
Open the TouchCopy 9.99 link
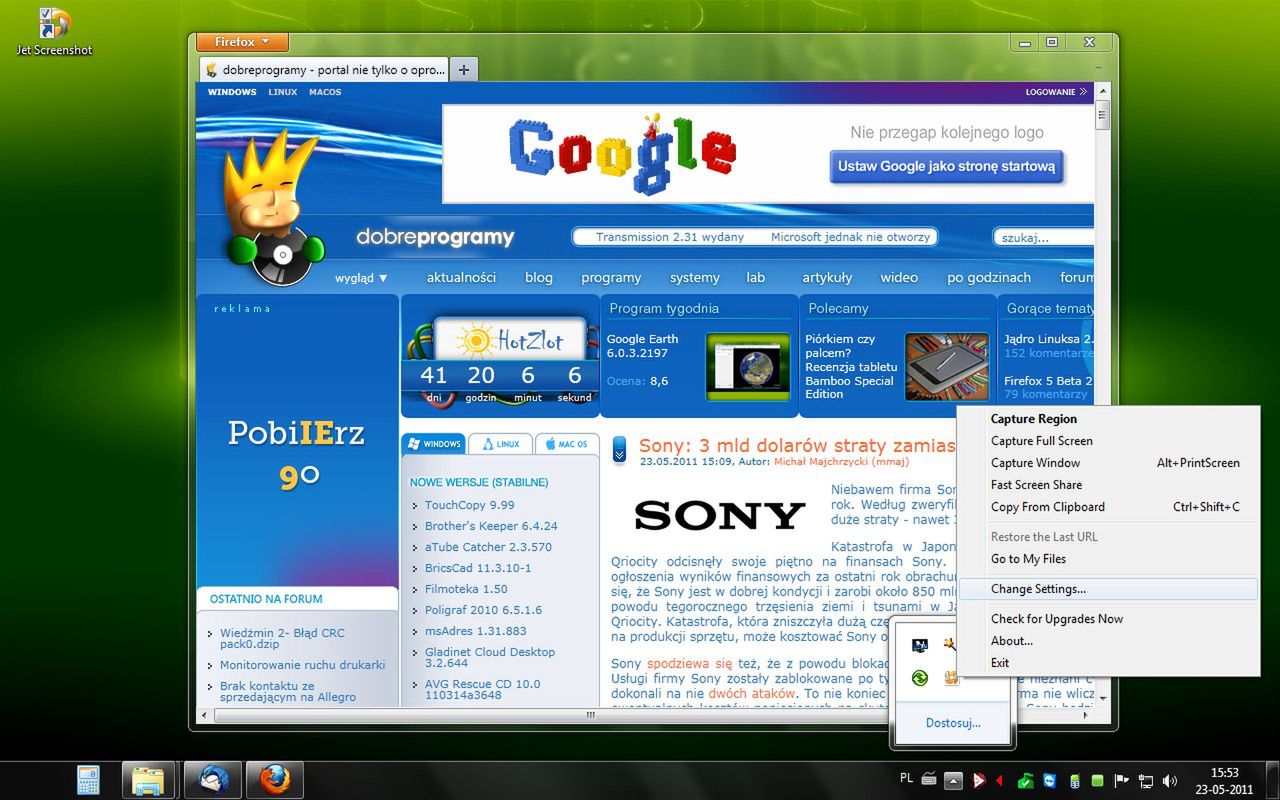[x=469, y=505]
